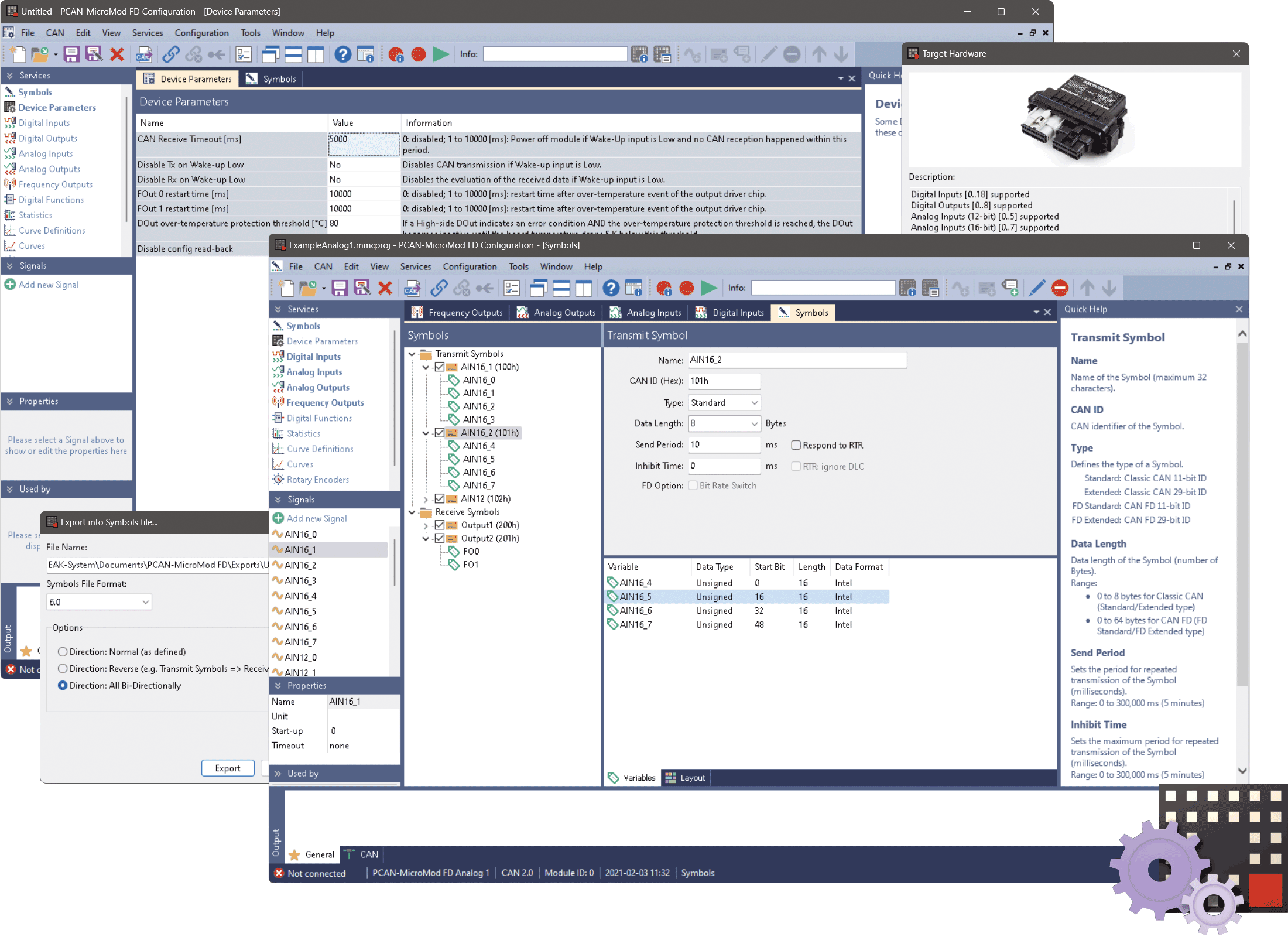
Task: Click the green play icon in ExampleAnalog1 toolbar
Action: click(709, 288)
